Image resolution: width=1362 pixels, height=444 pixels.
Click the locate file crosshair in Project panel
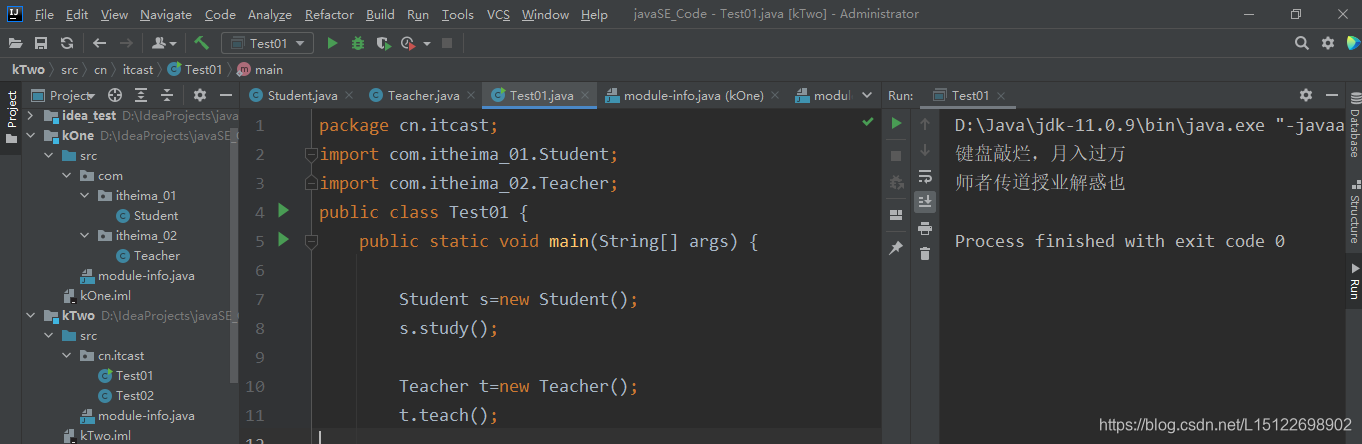click(x=115, y=95)
